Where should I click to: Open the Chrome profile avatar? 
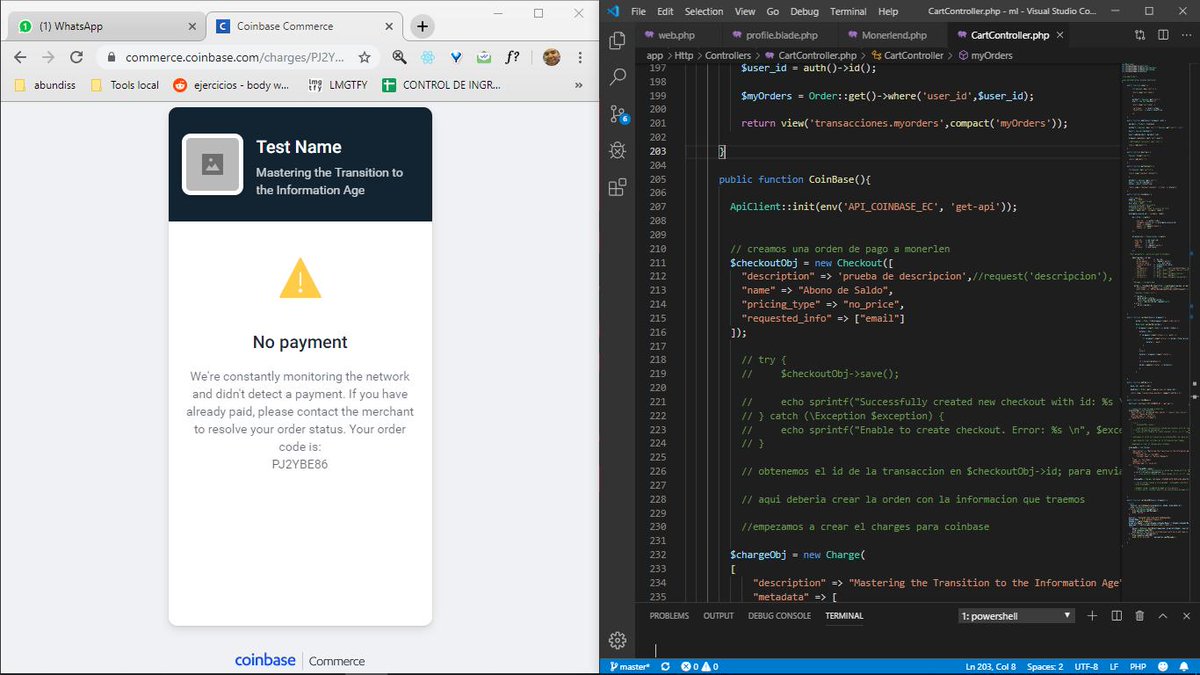(551, 57)
